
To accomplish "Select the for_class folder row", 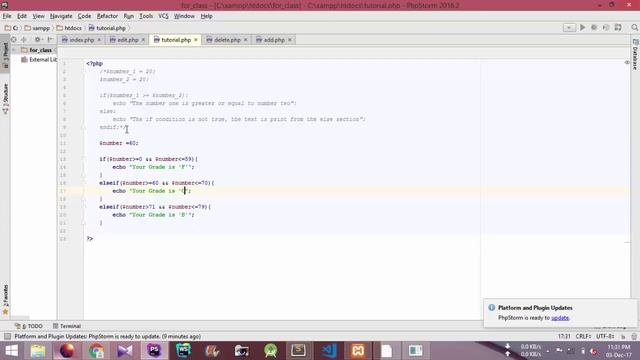I will (33, 50).
